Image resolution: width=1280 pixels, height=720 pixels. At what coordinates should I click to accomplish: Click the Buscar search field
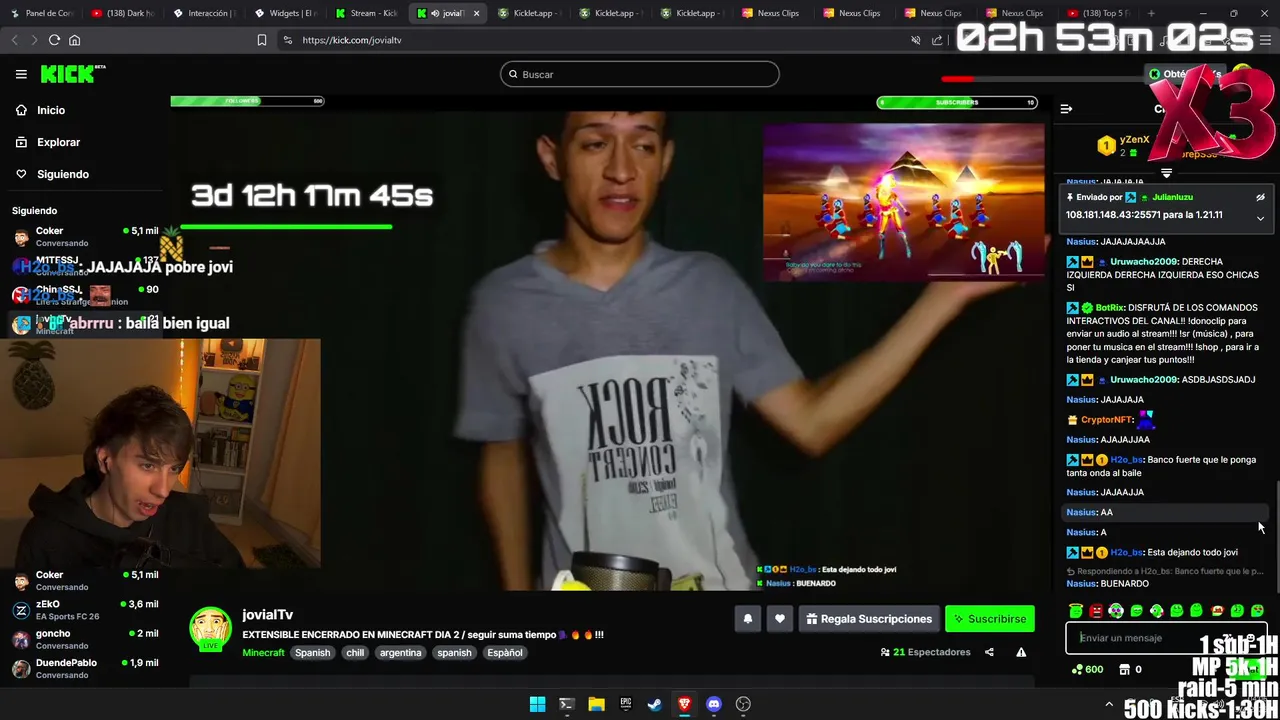click(640, 74)
